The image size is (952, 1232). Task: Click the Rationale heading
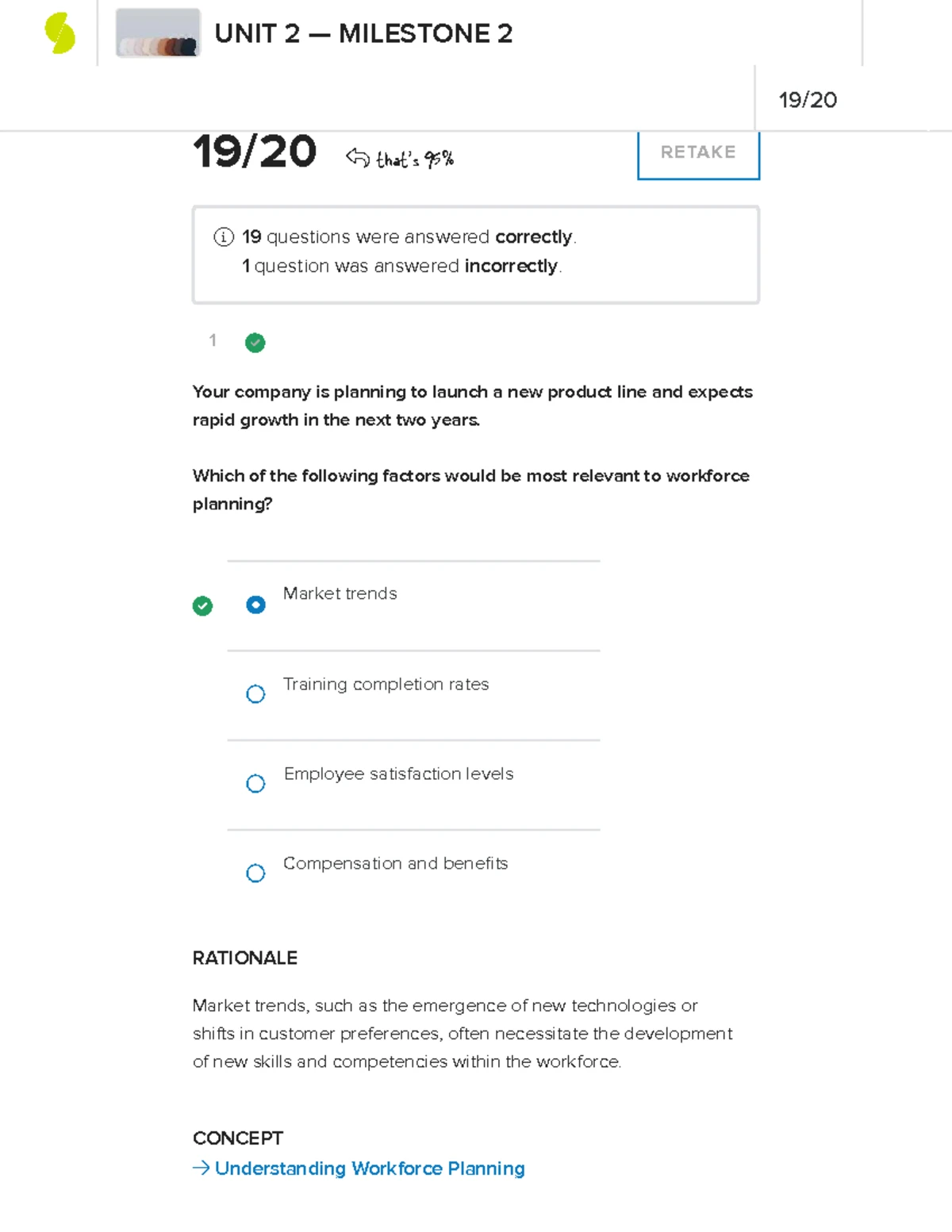[x=245, y=958]
